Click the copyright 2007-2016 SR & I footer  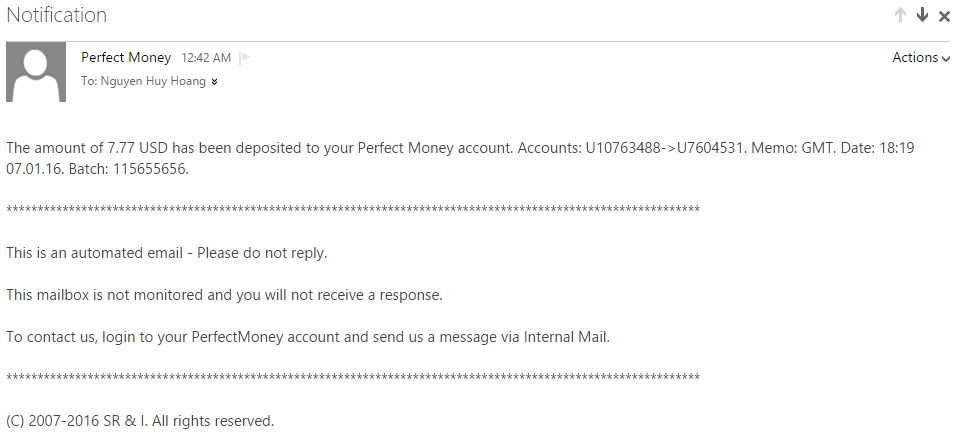(x=140, y=421)
